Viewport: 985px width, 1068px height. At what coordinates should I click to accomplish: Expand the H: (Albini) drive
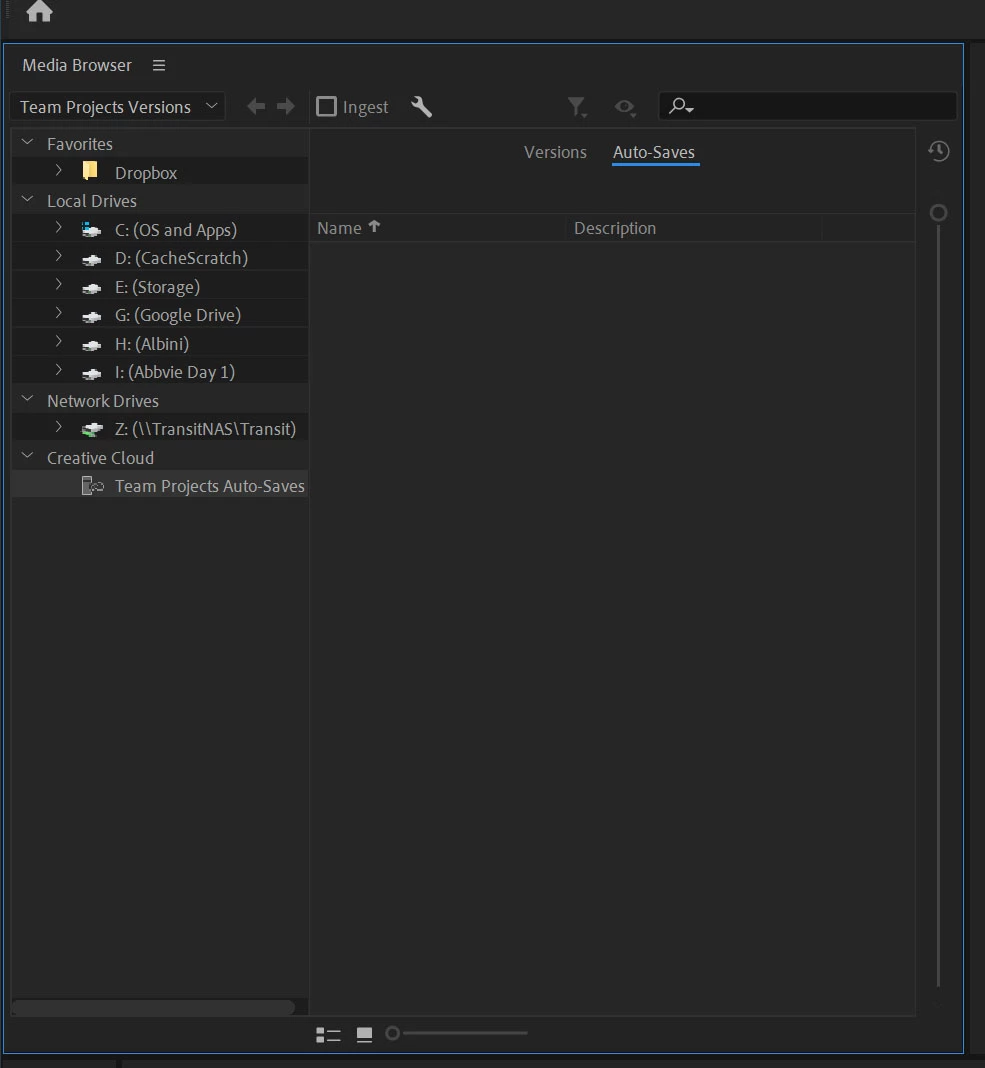coord(59,342)
